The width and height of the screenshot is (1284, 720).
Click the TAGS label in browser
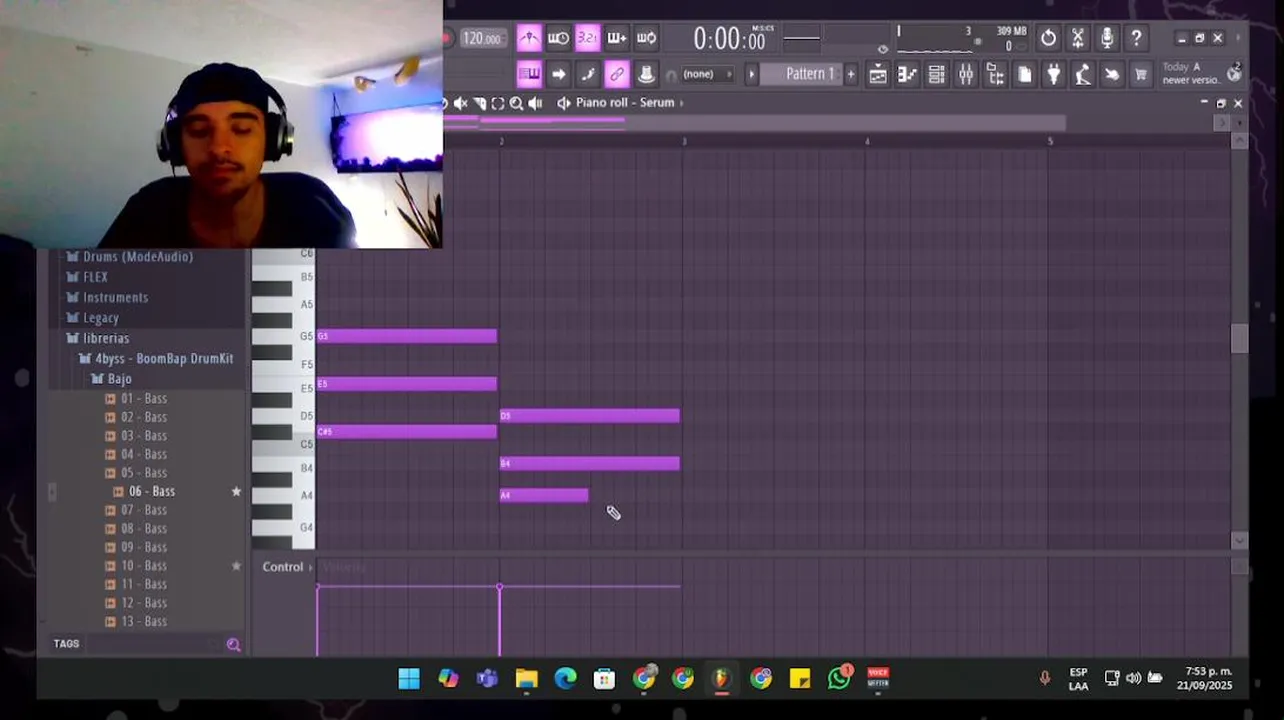pos(66,644)
